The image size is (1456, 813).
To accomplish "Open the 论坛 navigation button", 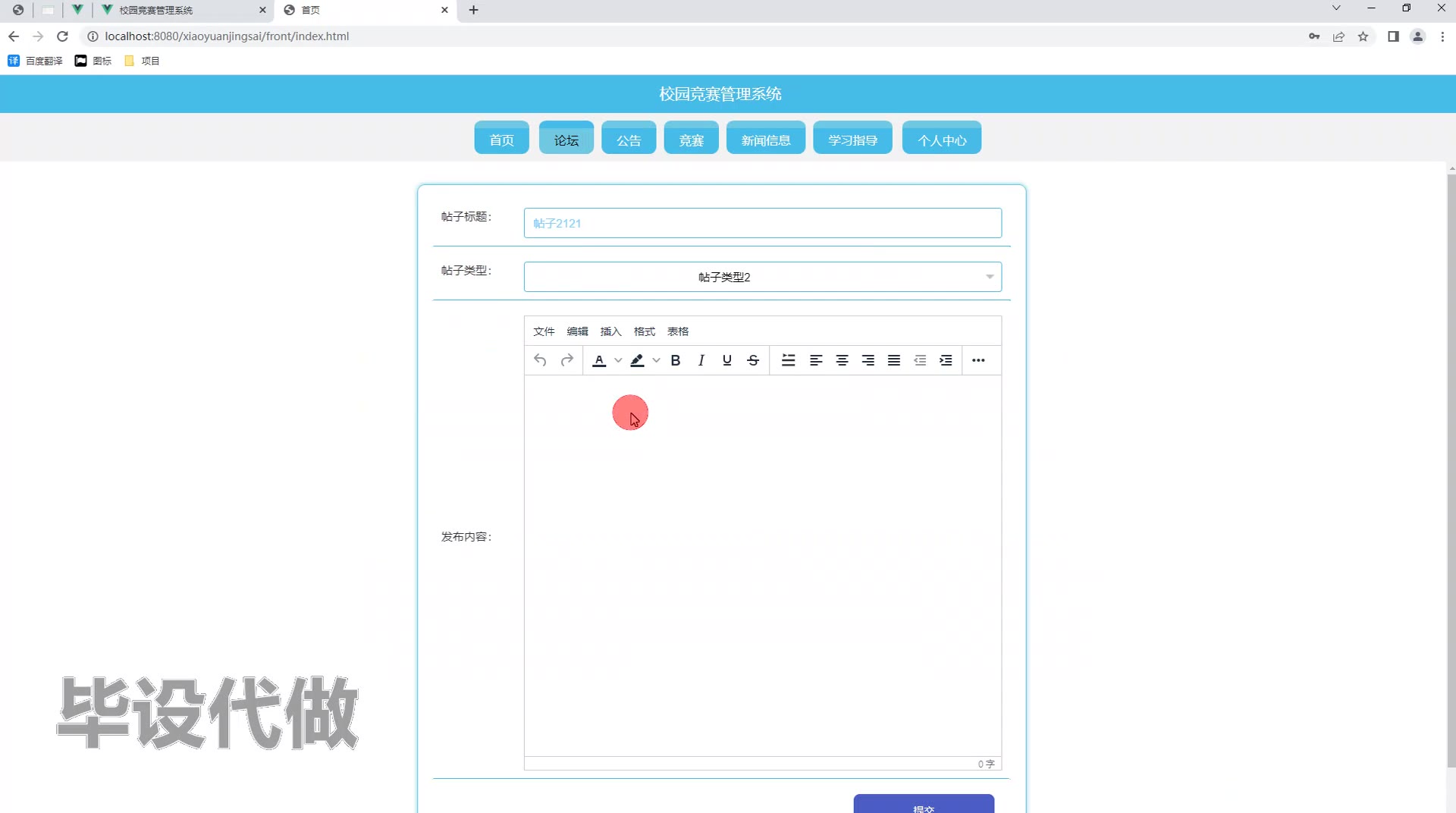I will coord(566,138).
